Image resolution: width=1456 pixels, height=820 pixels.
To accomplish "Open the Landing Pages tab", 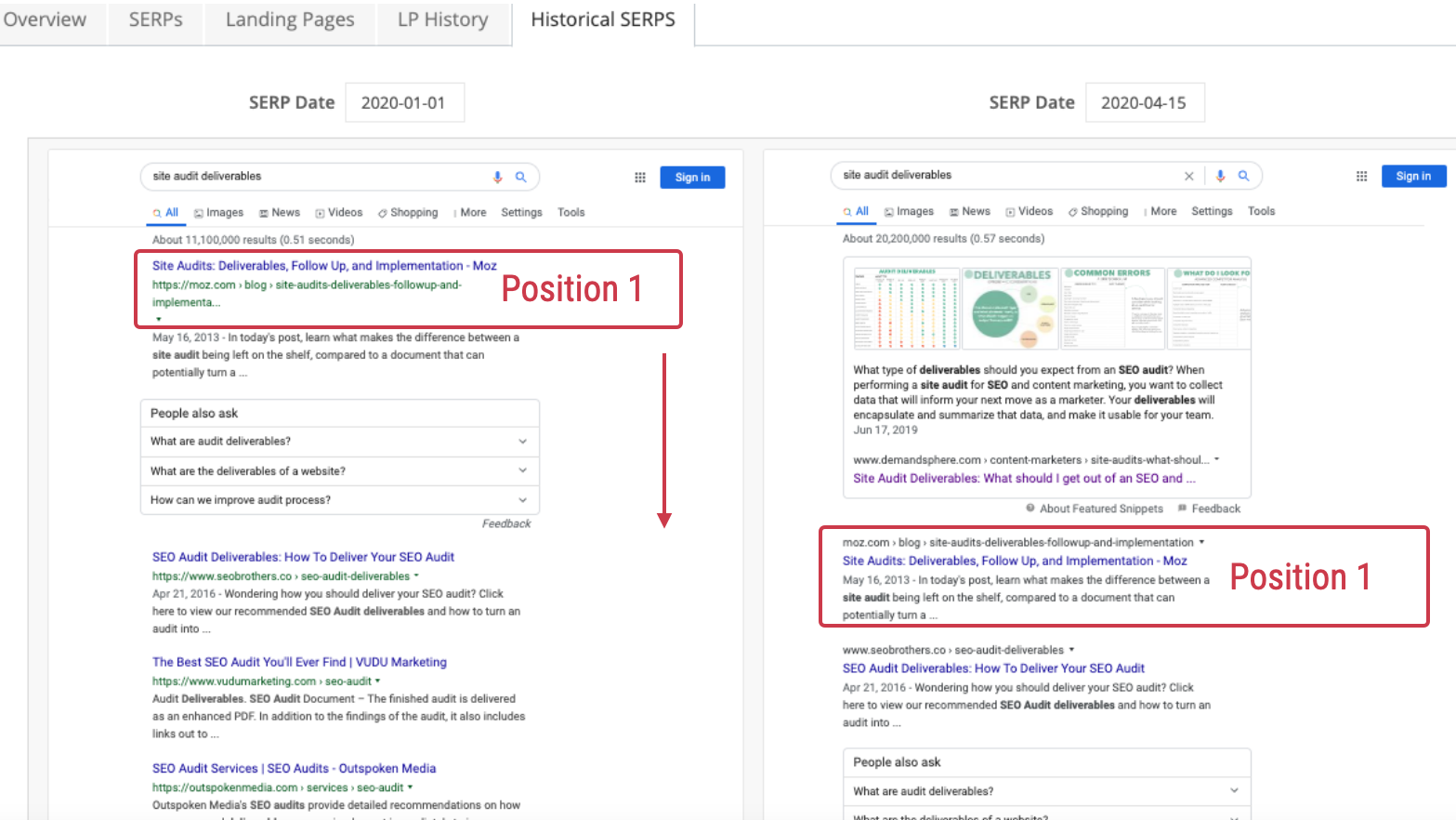I will (289, 19).
